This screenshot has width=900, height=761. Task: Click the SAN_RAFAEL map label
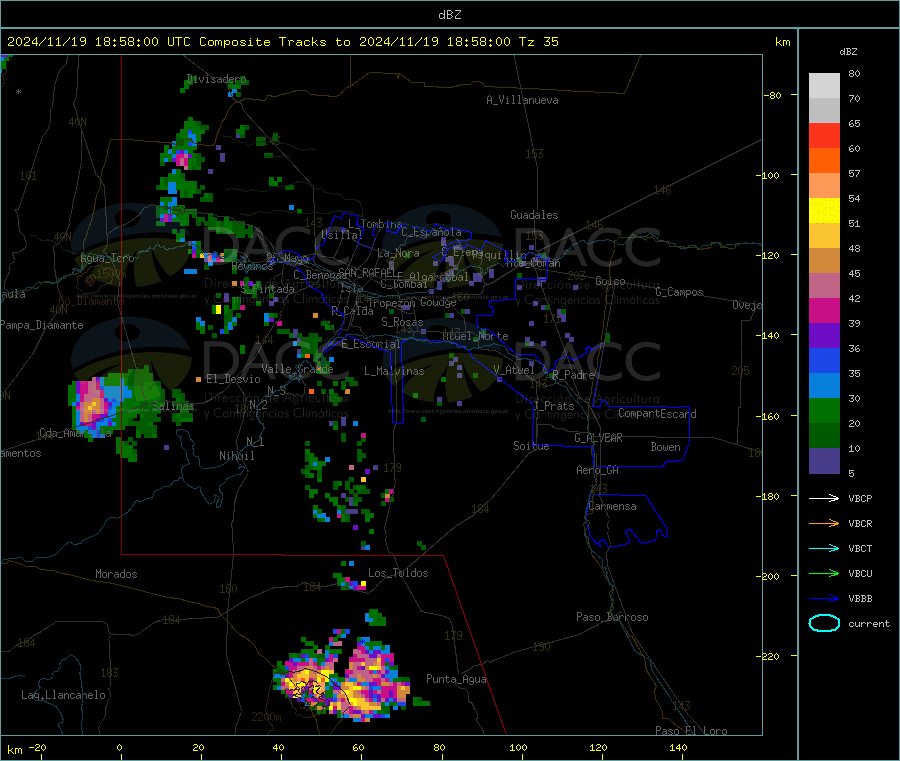click(368, 272)
